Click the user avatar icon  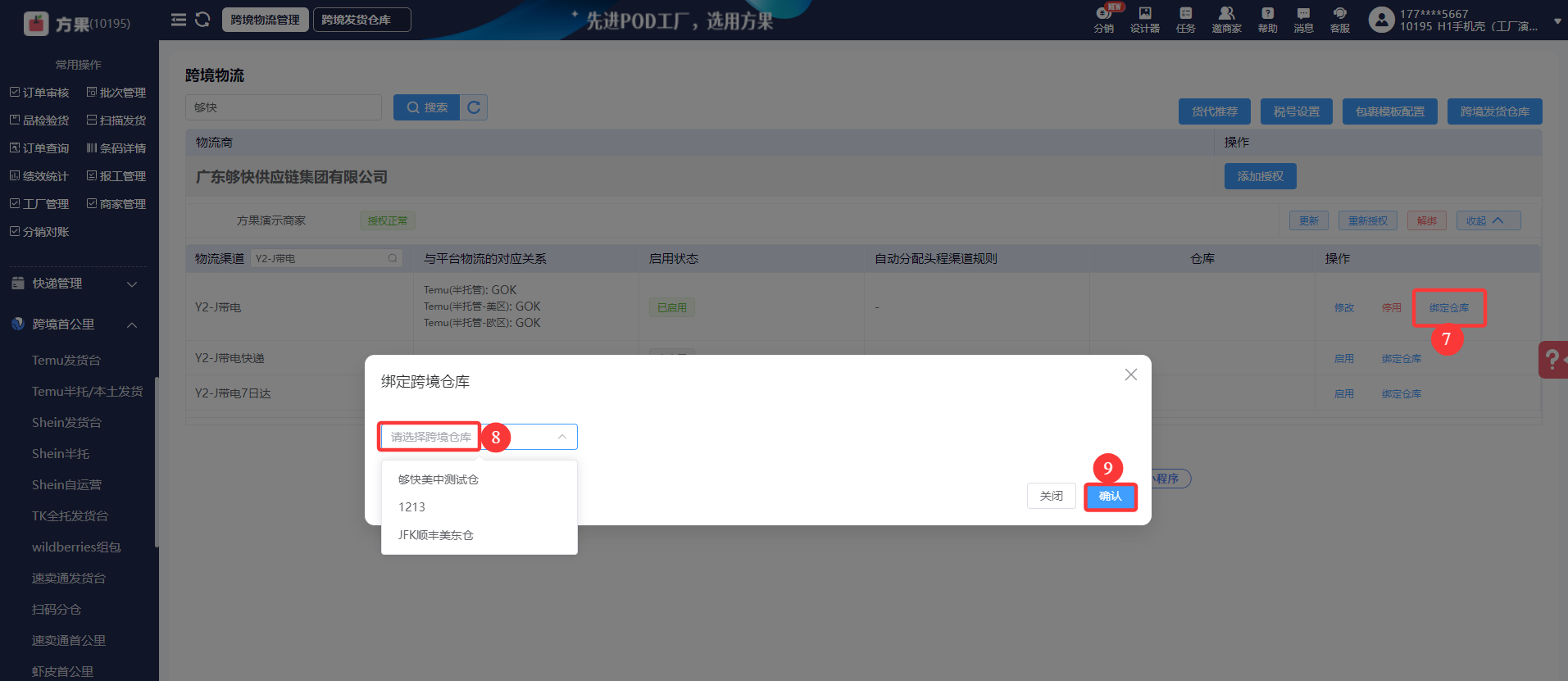1381,20
